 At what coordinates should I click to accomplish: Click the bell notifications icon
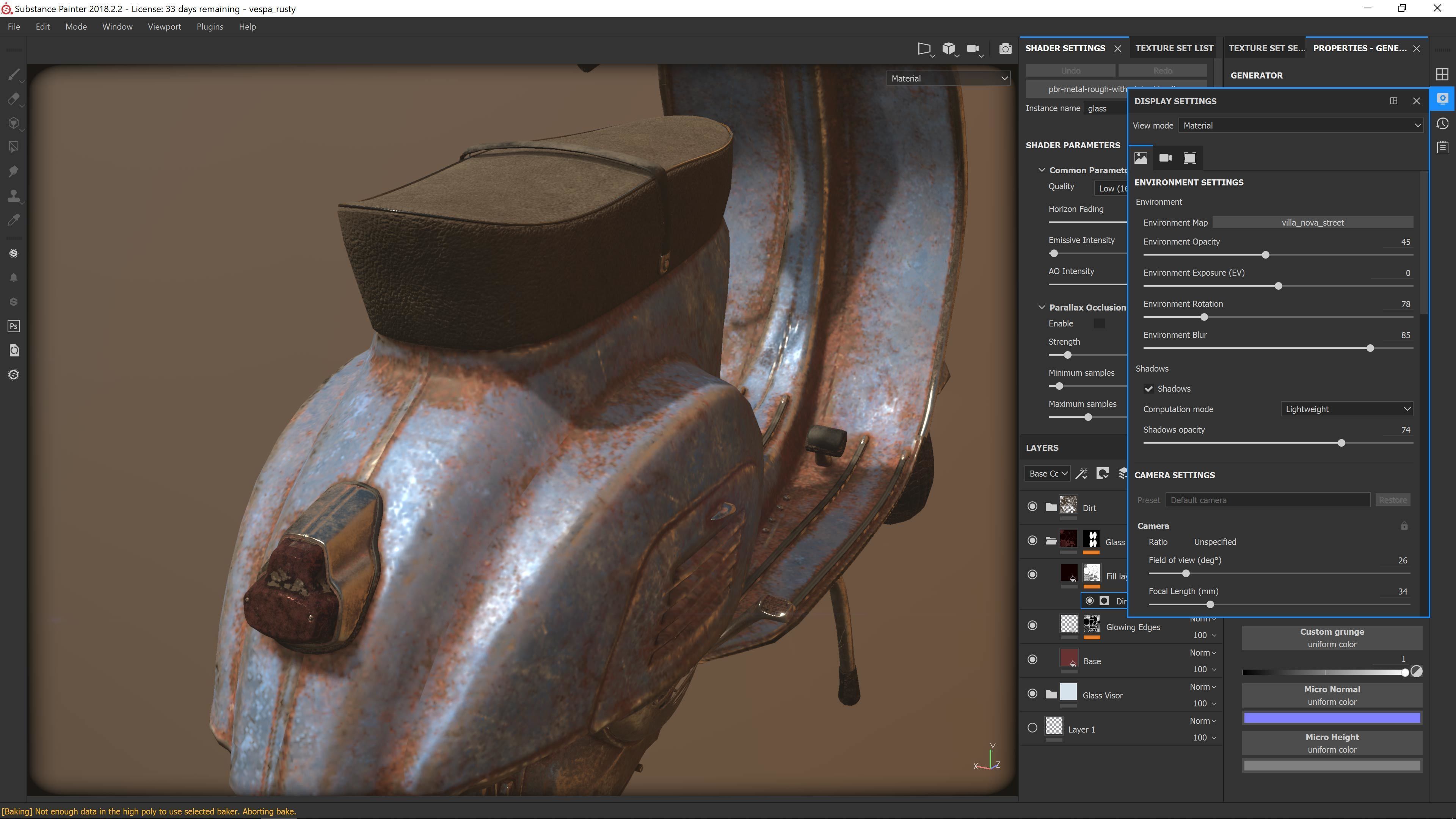point(14,278)
